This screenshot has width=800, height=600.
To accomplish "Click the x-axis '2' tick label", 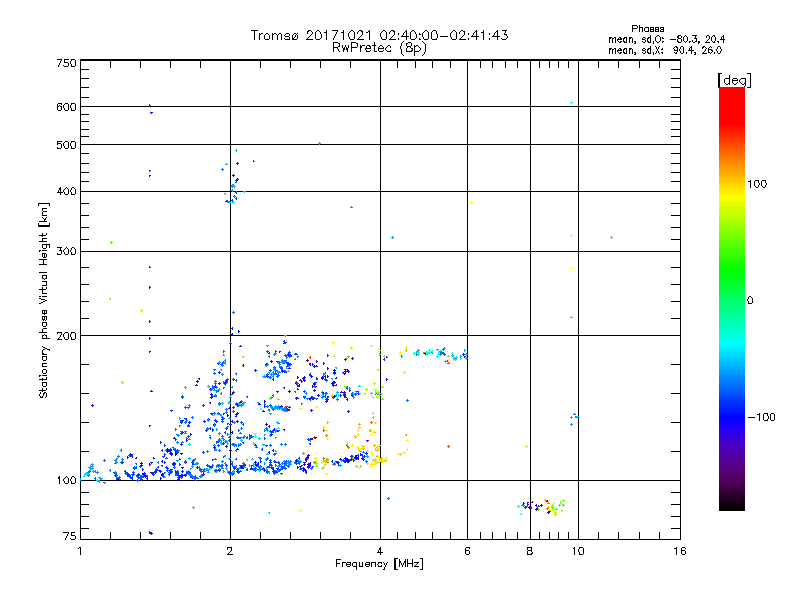I will tap(230, 551).
